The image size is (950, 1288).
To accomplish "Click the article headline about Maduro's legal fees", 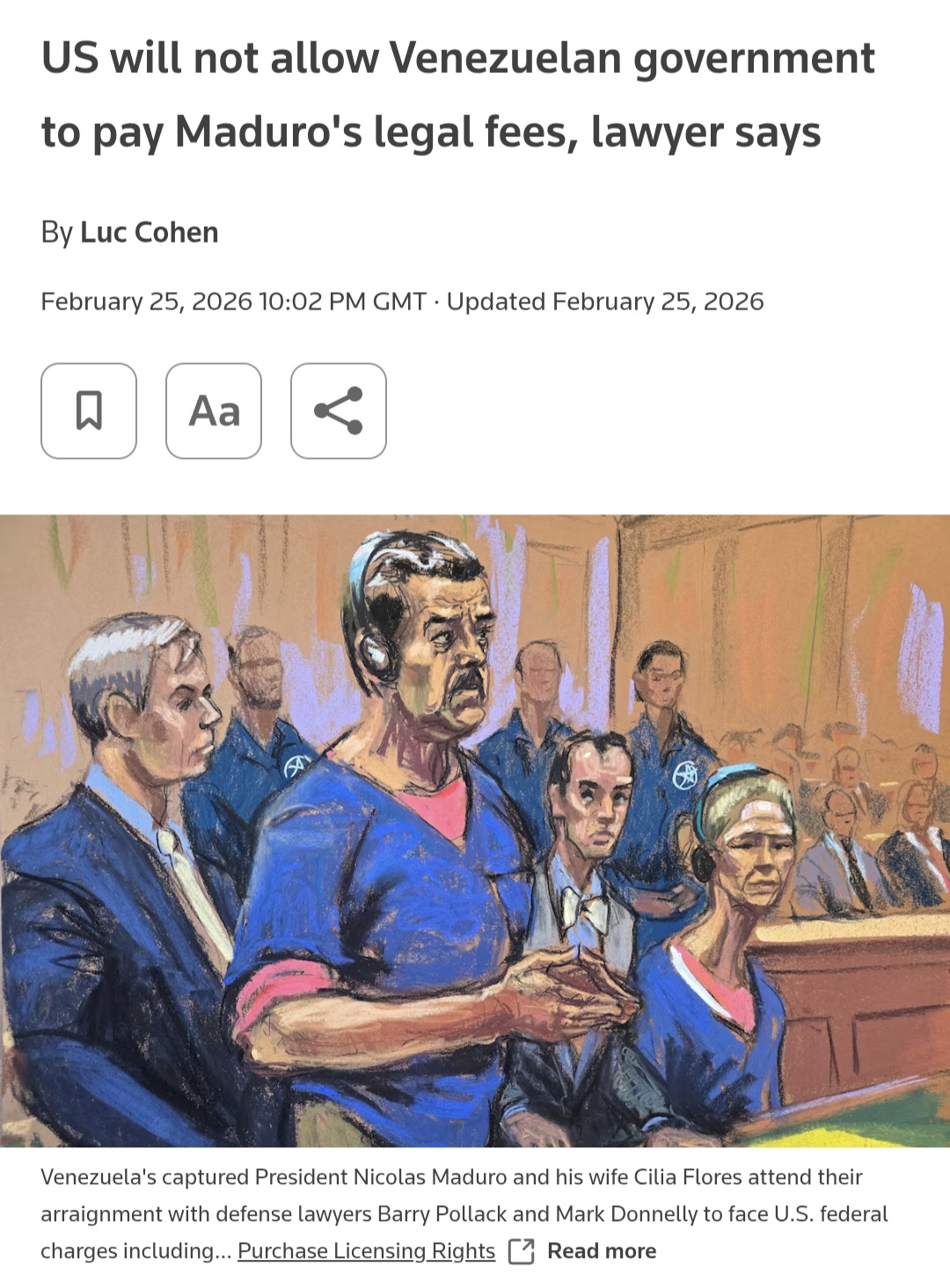I will click(457, 95).
